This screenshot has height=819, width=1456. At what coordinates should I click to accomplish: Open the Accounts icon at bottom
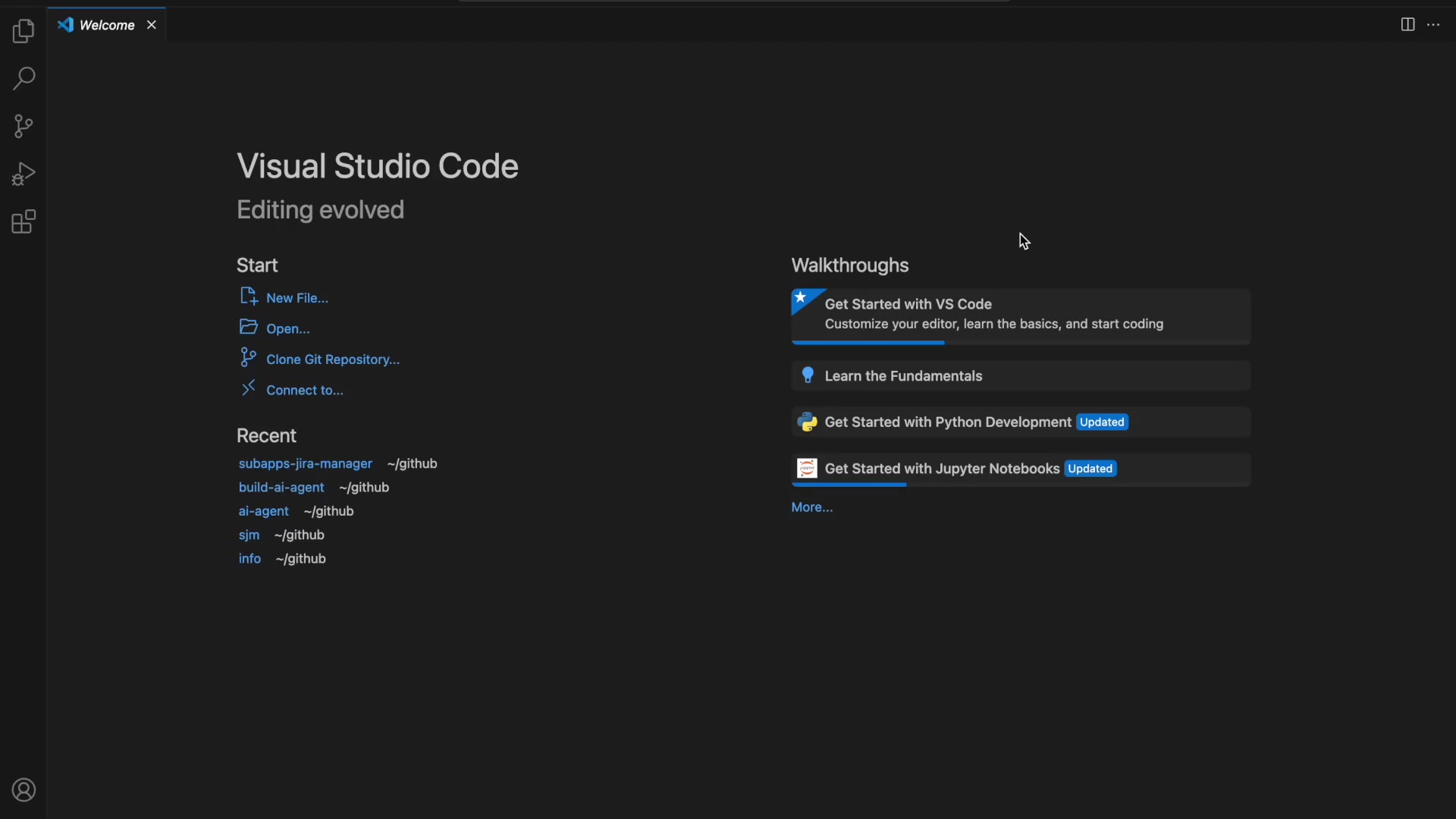(x=24, y=790)
